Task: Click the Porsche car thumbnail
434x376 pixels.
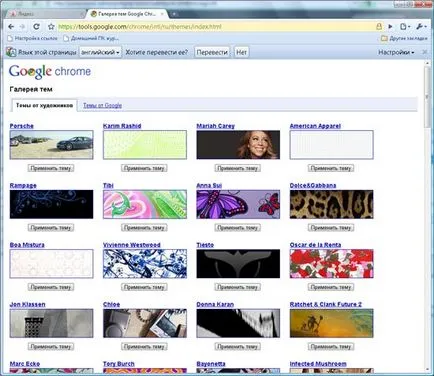Action: coord(52,145)
